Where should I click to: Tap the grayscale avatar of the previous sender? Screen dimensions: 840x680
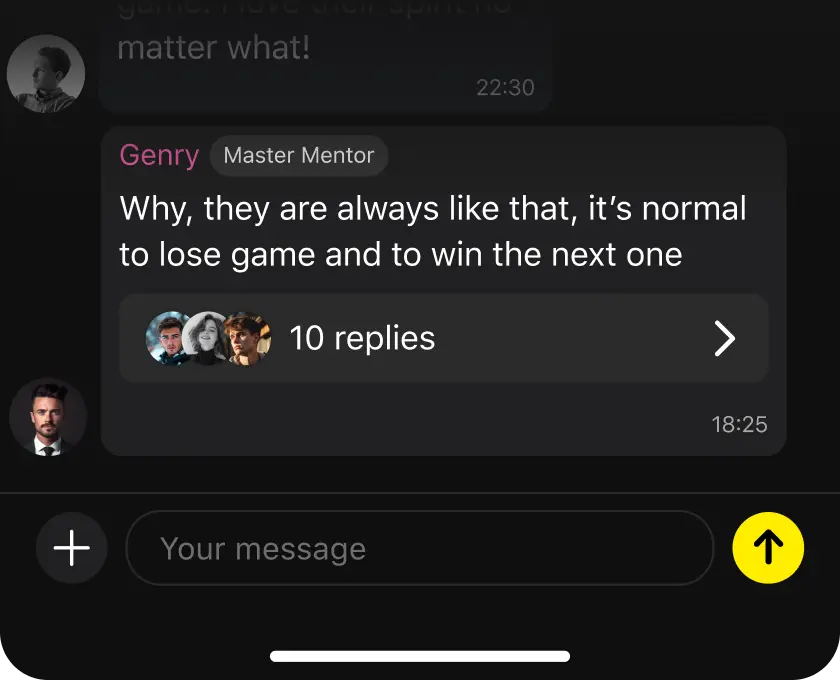tap(46, 73)
